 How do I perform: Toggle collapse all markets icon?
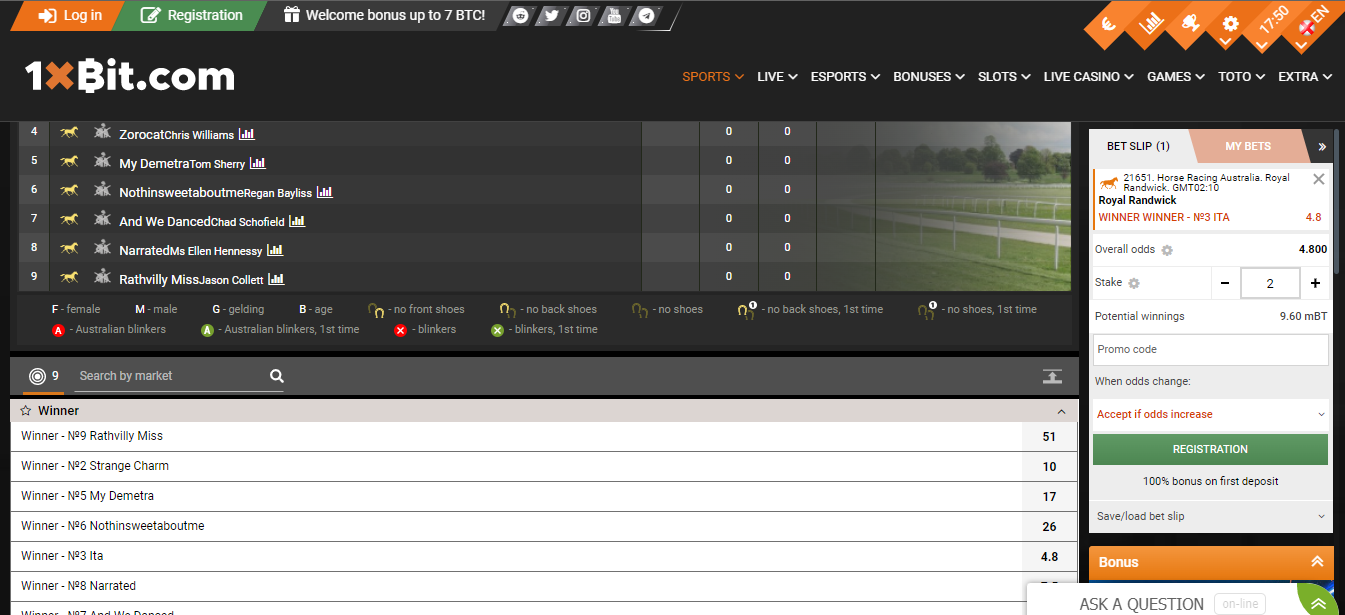(x=1052, y=376)
